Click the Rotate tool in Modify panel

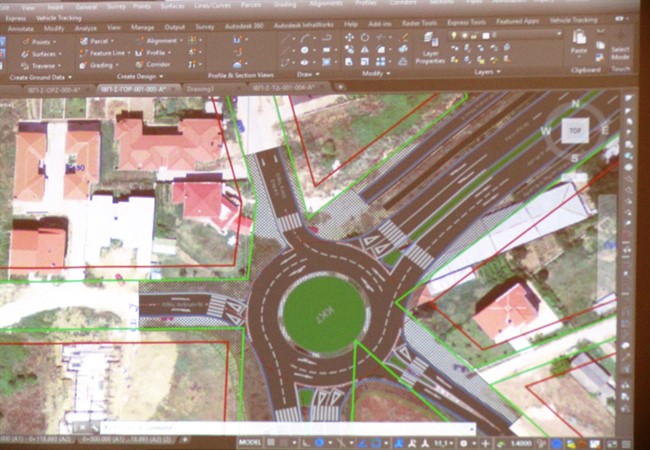tap(365, 36)
